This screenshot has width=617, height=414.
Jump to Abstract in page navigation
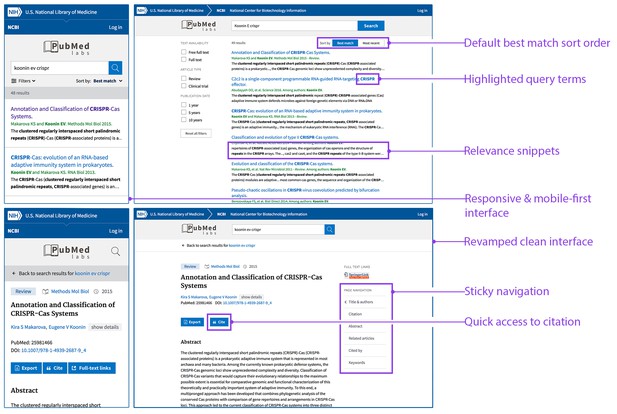355,326
